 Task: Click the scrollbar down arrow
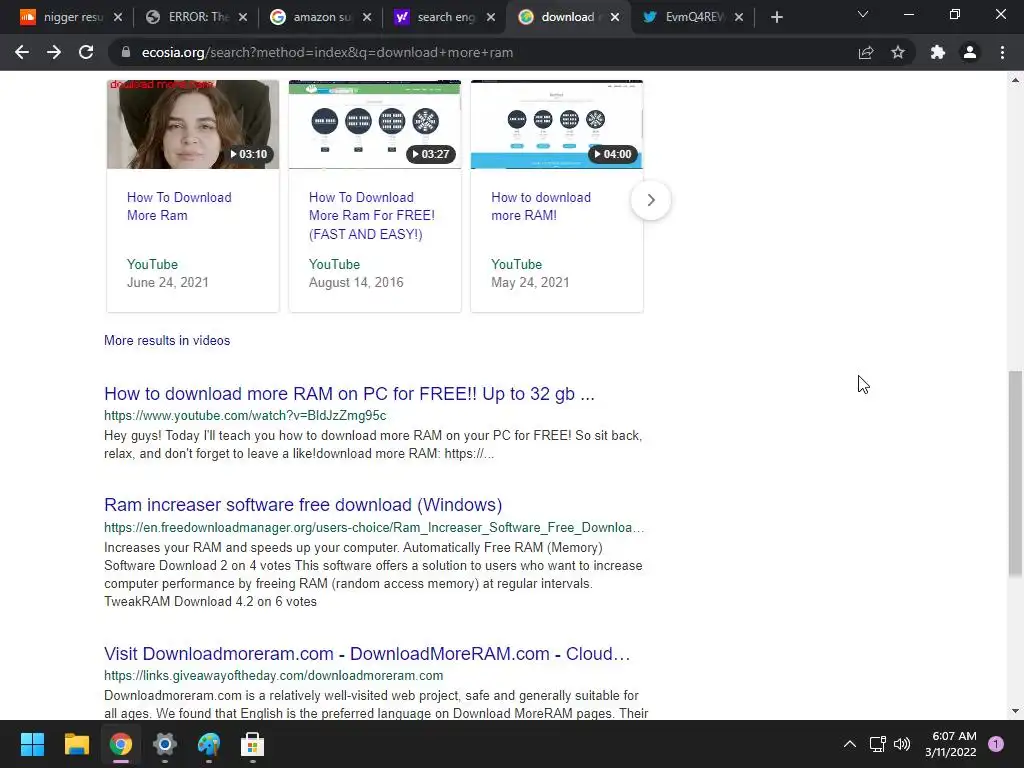pos(1015,711)
